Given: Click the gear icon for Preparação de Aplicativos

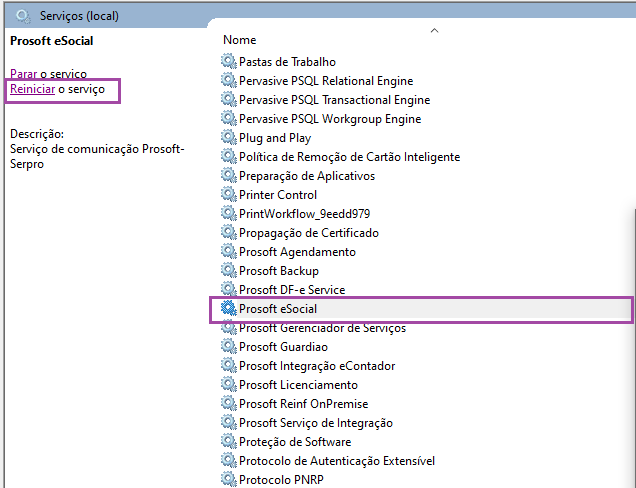Looking at the screenshot, I should point(229,176).
